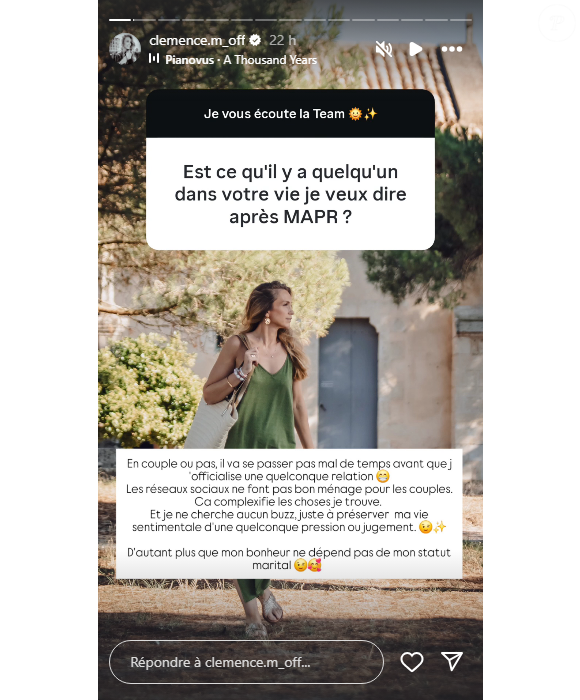
Task: Jump to second story progress segment
Action: click(144, 20)
